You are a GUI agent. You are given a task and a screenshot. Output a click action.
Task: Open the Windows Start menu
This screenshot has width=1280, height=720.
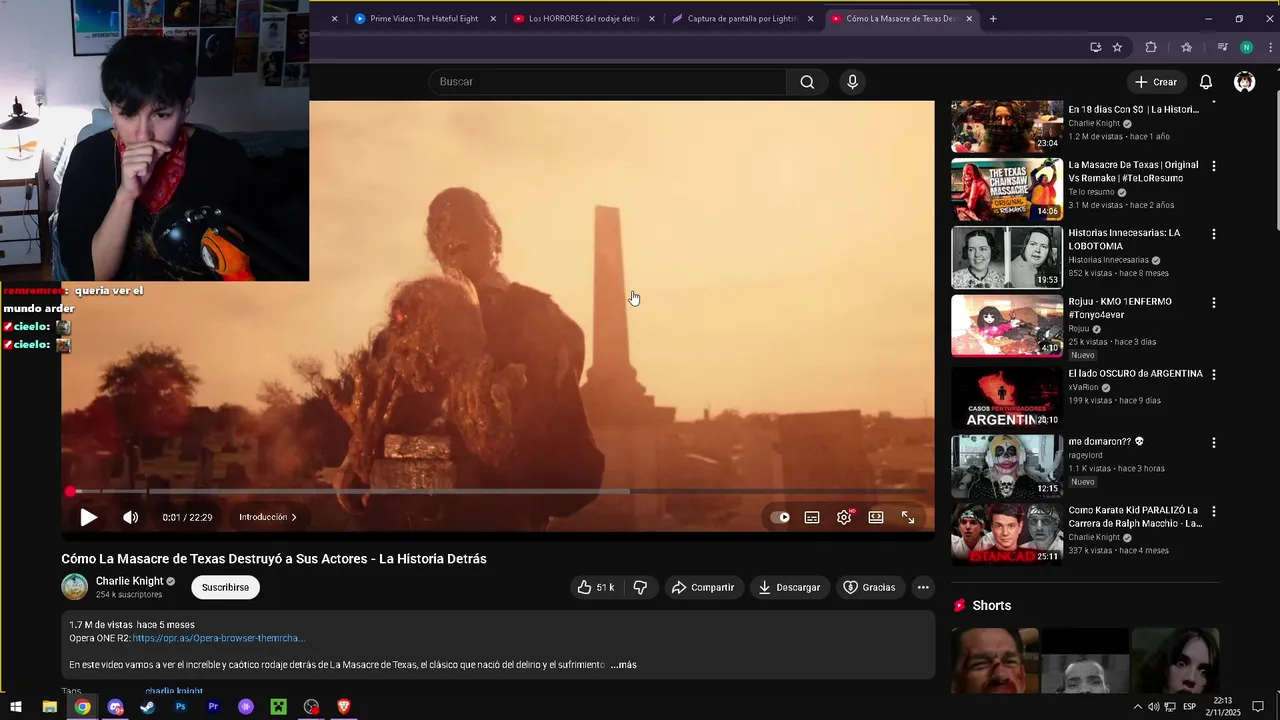click(16, 707)
